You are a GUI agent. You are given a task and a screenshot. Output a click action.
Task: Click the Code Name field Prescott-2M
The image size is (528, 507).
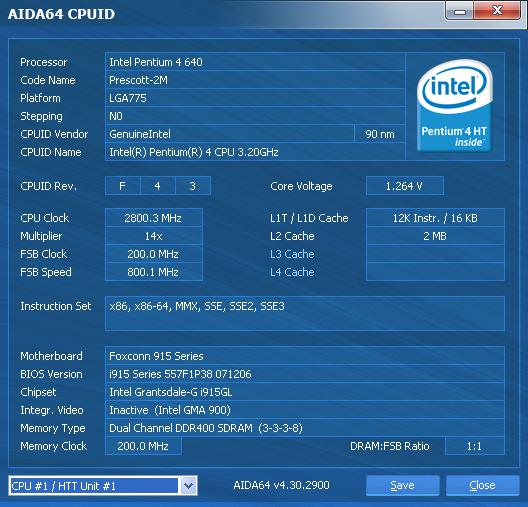[255, 80]
